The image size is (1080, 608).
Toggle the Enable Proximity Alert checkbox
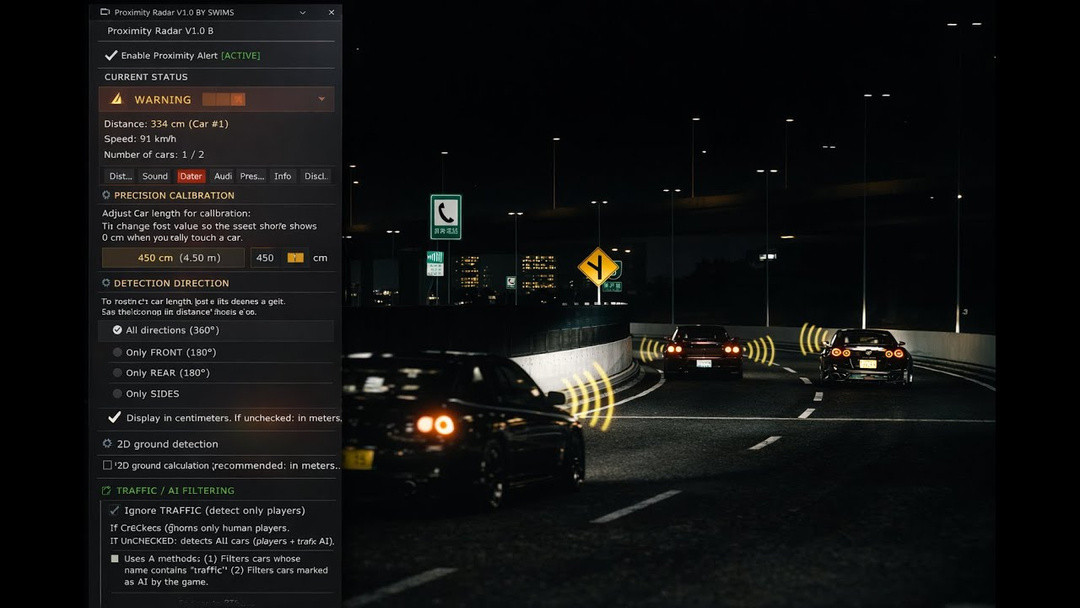click(x=110, y=55)
